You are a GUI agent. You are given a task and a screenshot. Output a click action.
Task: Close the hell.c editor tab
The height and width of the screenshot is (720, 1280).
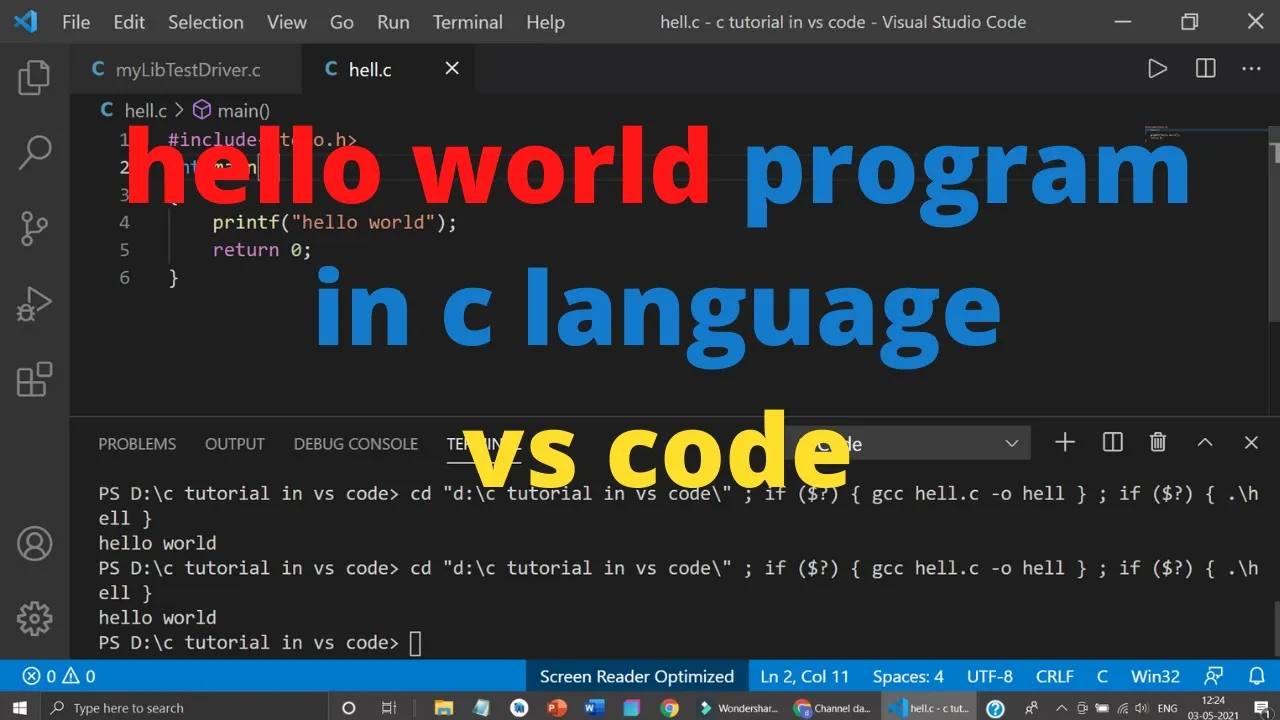click(x=452, y=68)
